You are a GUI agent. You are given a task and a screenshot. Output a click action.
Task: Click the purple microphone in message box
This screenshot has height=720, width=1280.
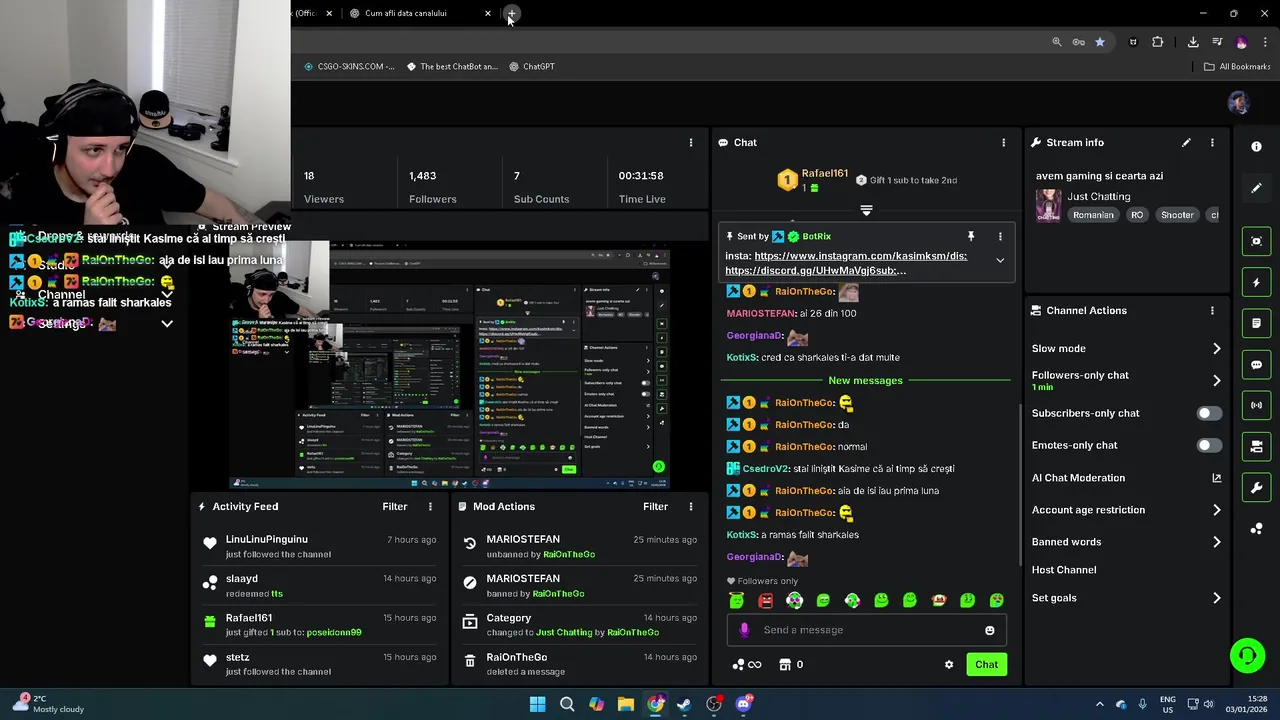pyautogui.click(x=744, y=630)
